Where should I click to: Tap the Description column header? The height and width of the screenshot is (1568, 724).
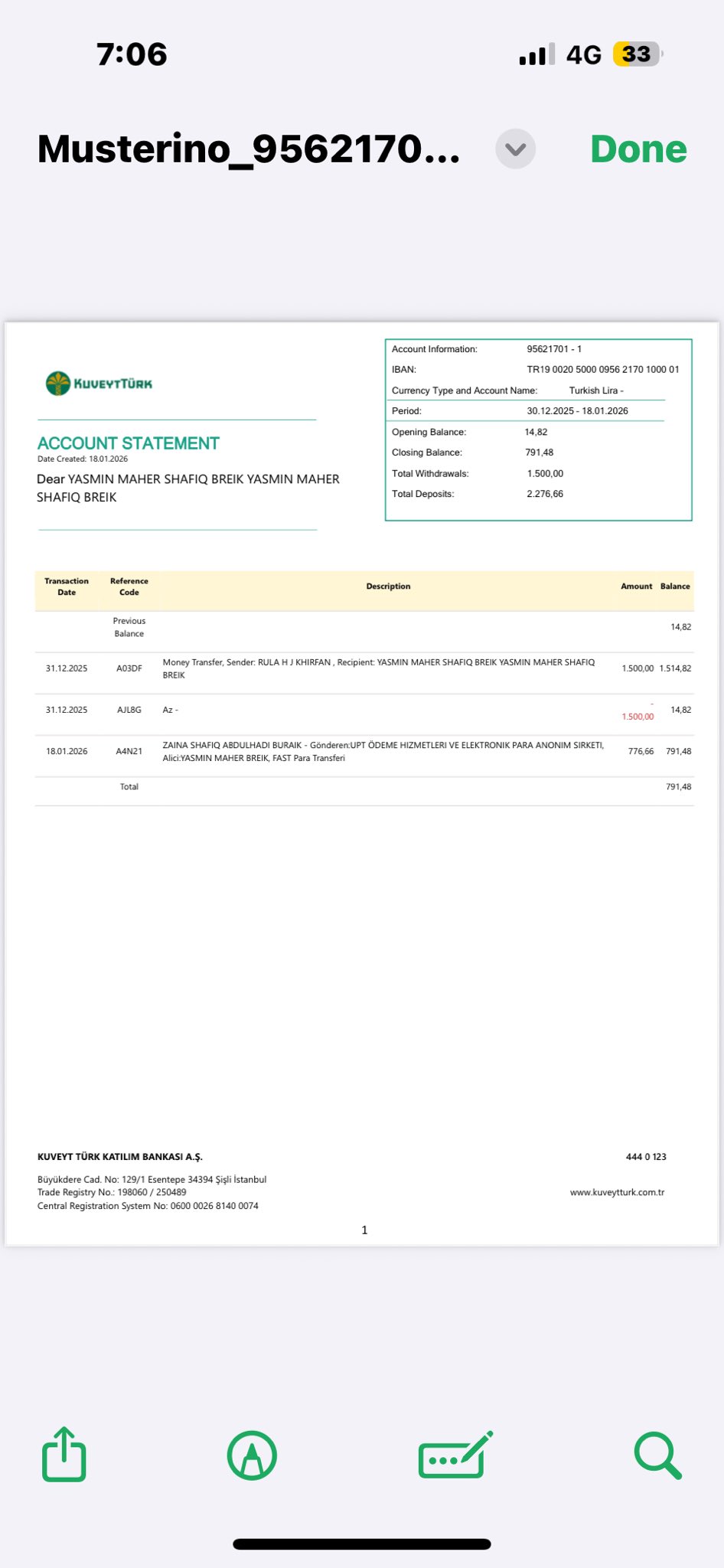tap(388, 586)
